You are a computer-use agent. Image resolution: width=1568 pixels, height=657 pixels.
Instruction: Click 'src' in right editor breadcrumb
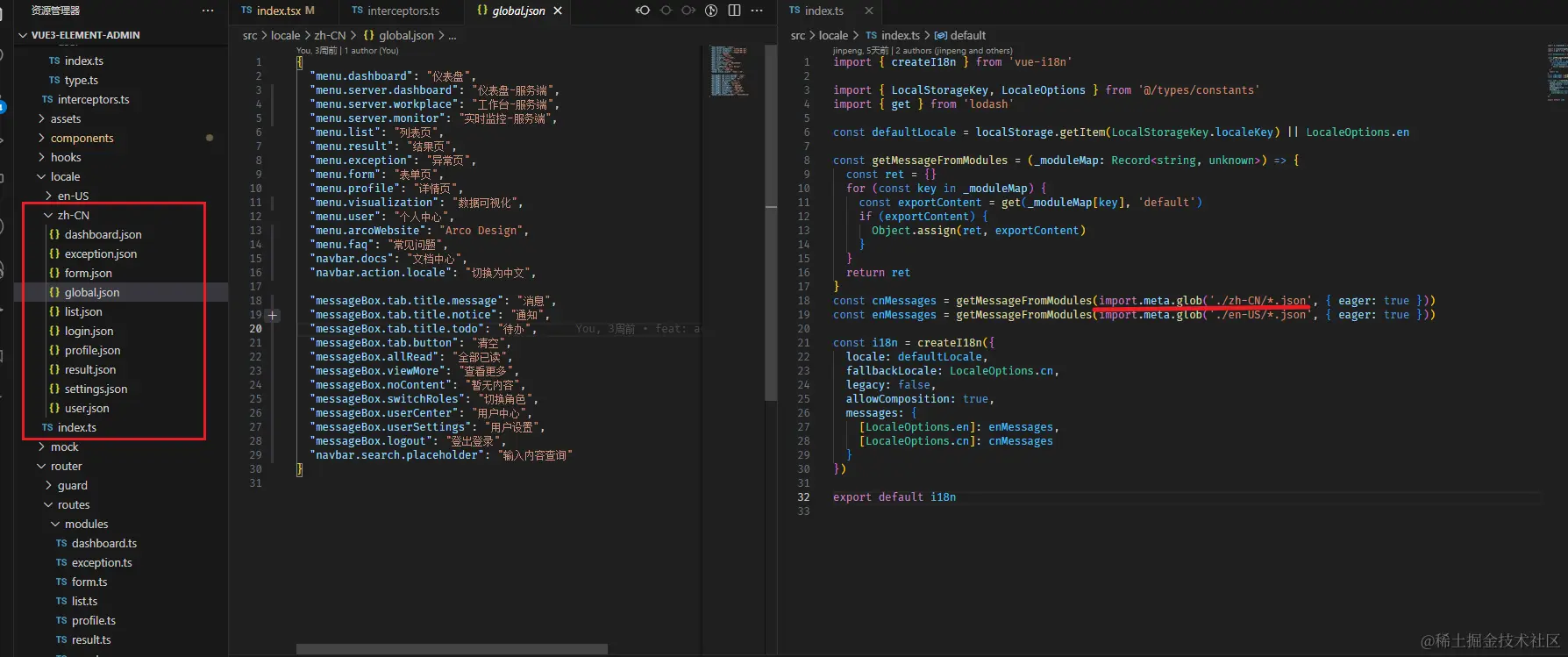tap(797, 35)
